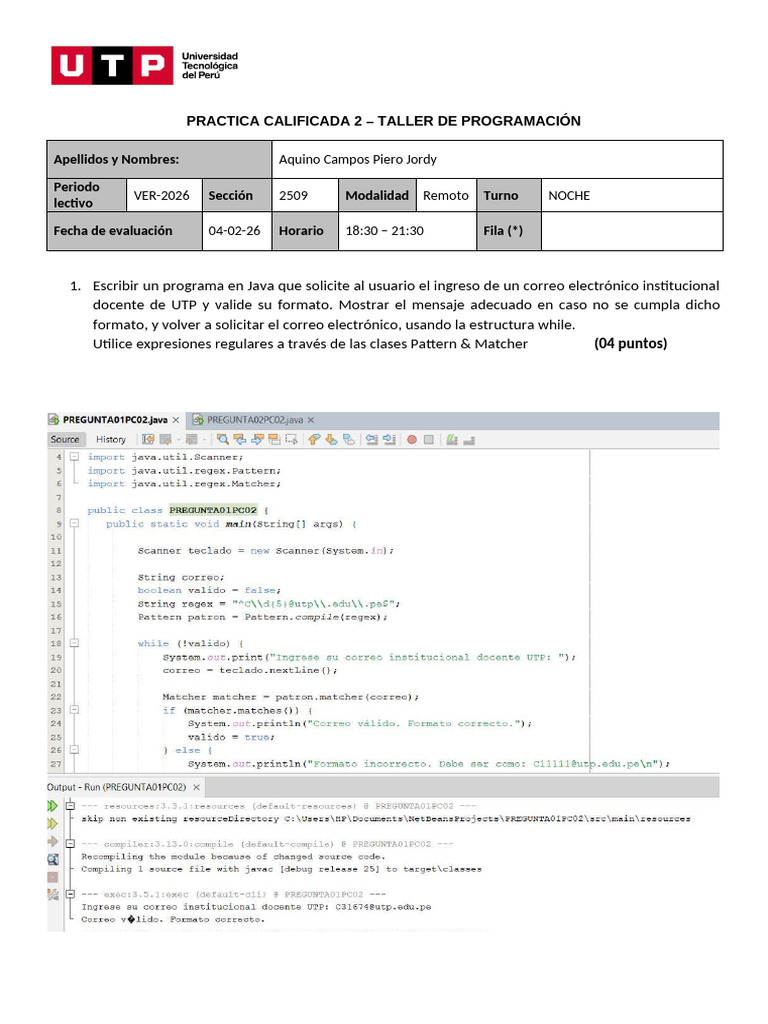
Task: Toggle bookmark on current line
Action: pyautogui.click(x=349, y=440)
